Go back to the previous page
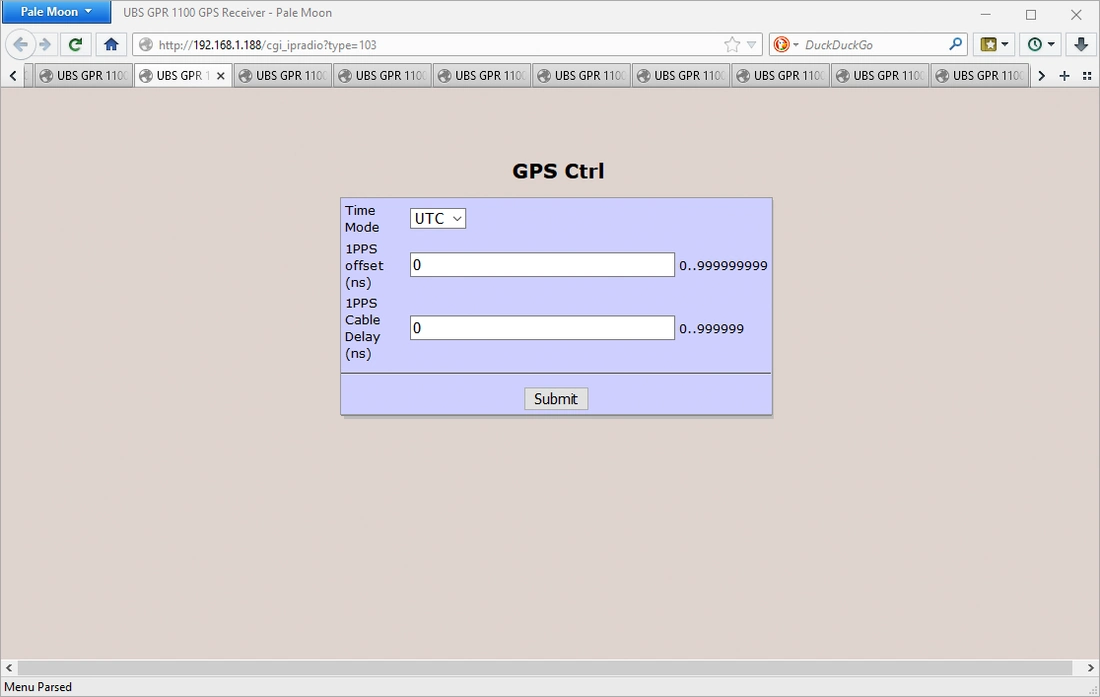The height and width of the screenshot is (697, 1100). 20,45
